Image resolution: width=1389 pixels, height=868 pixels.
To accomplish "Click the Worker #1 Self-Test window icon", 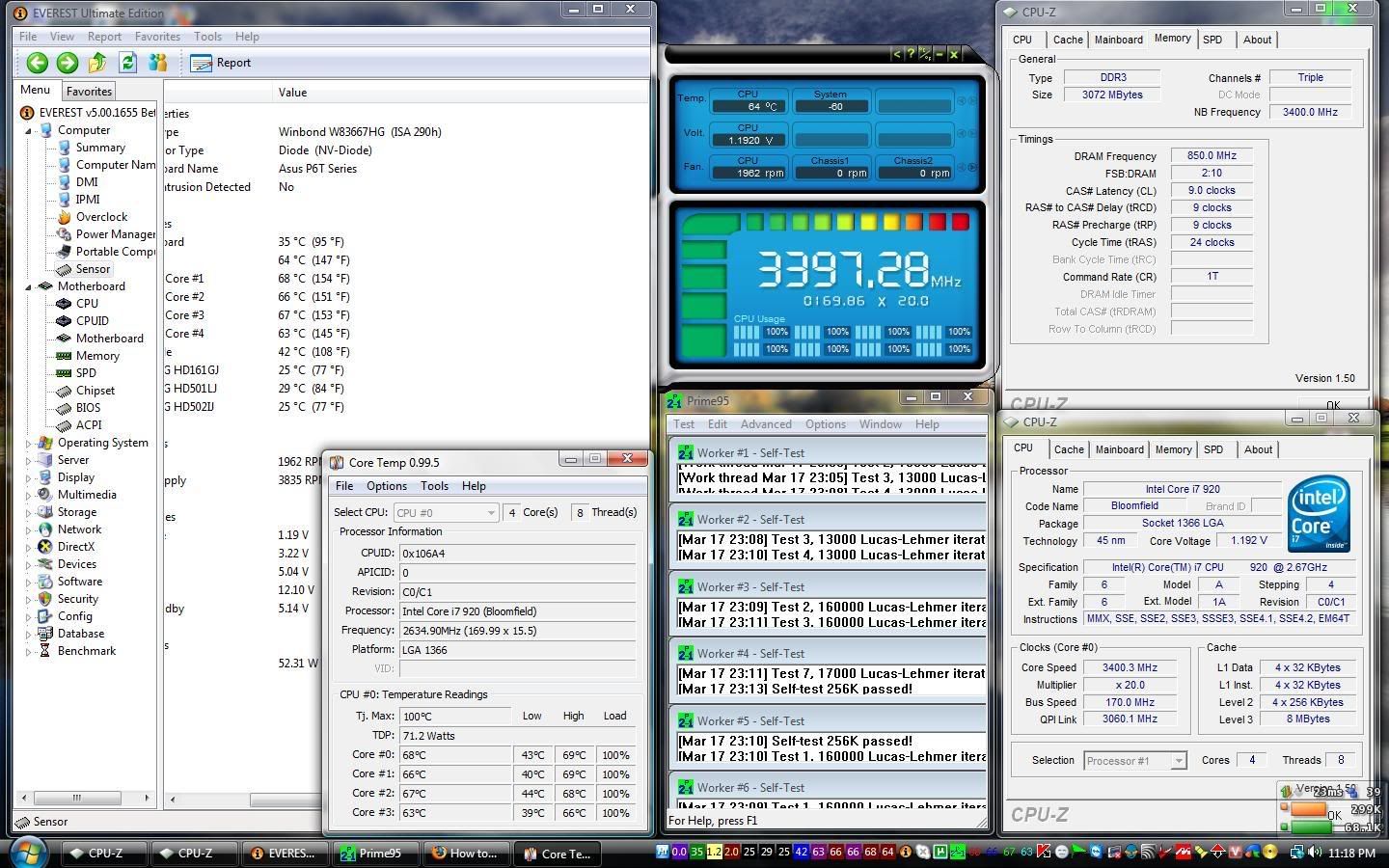I will coord(686,452).
